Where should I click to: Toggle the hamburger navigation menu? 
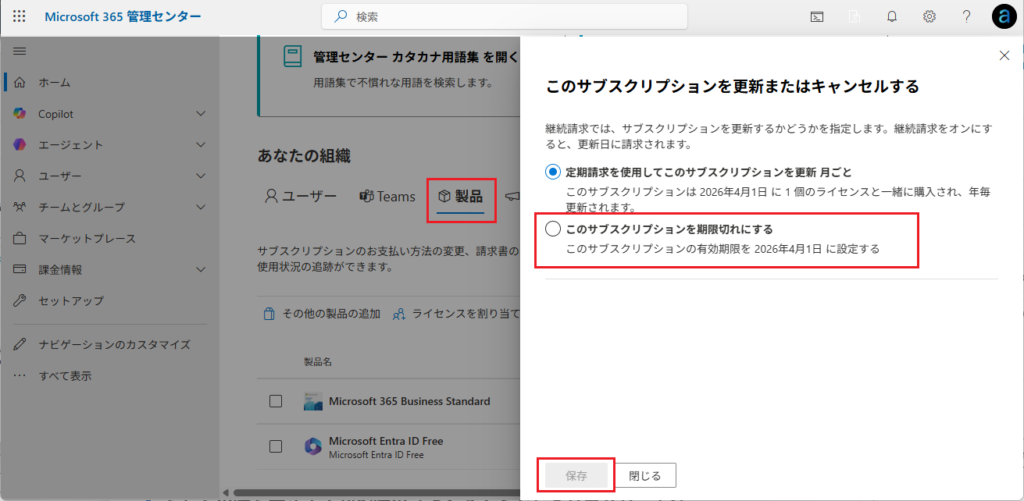pyautogui.click(x=20, y=51)
